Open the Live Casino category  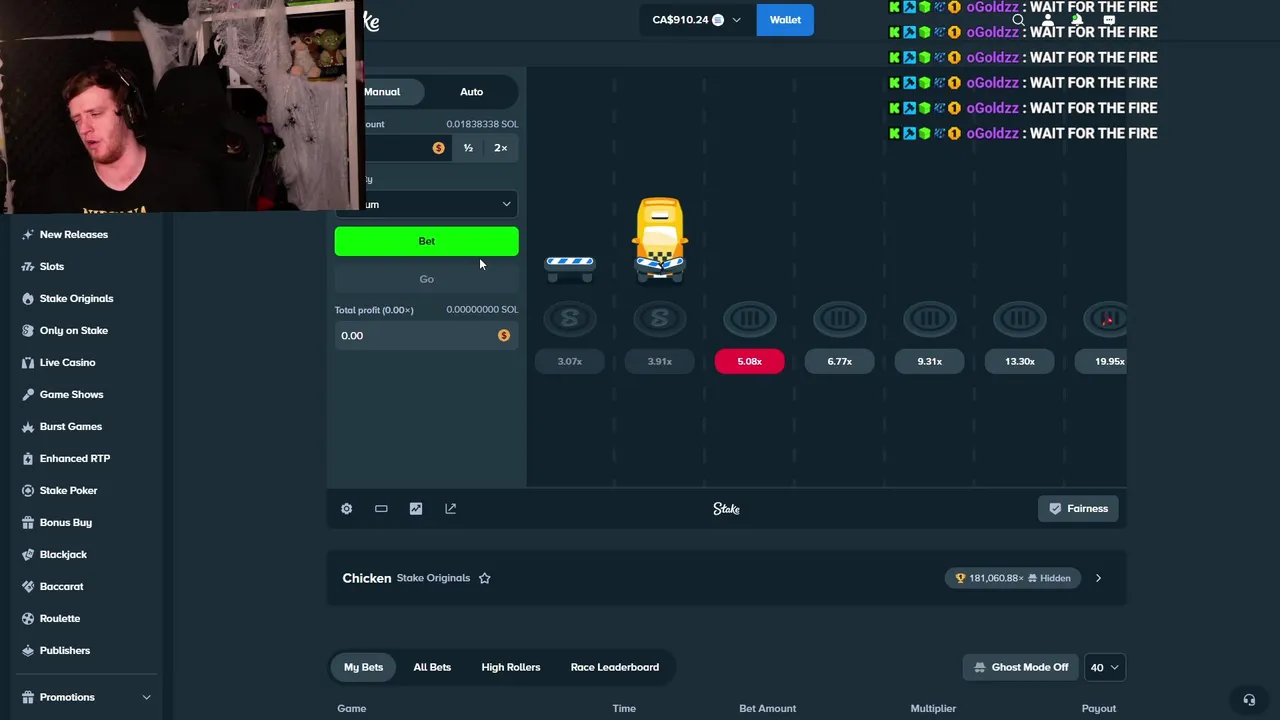pos(67,362)
